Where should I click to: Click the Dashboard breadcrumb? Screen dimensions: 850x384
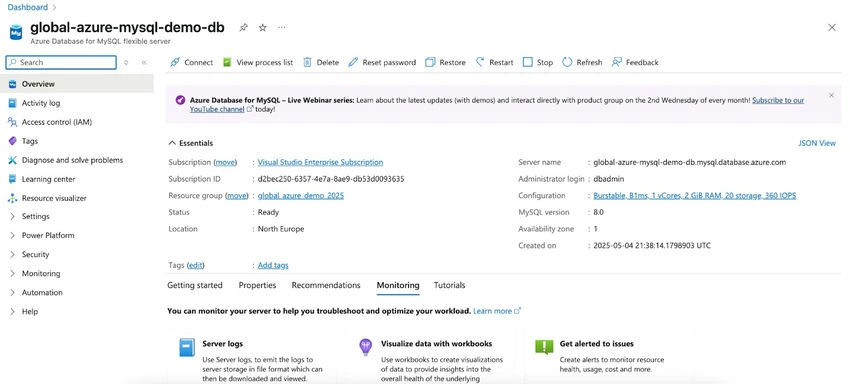(27, 8)
